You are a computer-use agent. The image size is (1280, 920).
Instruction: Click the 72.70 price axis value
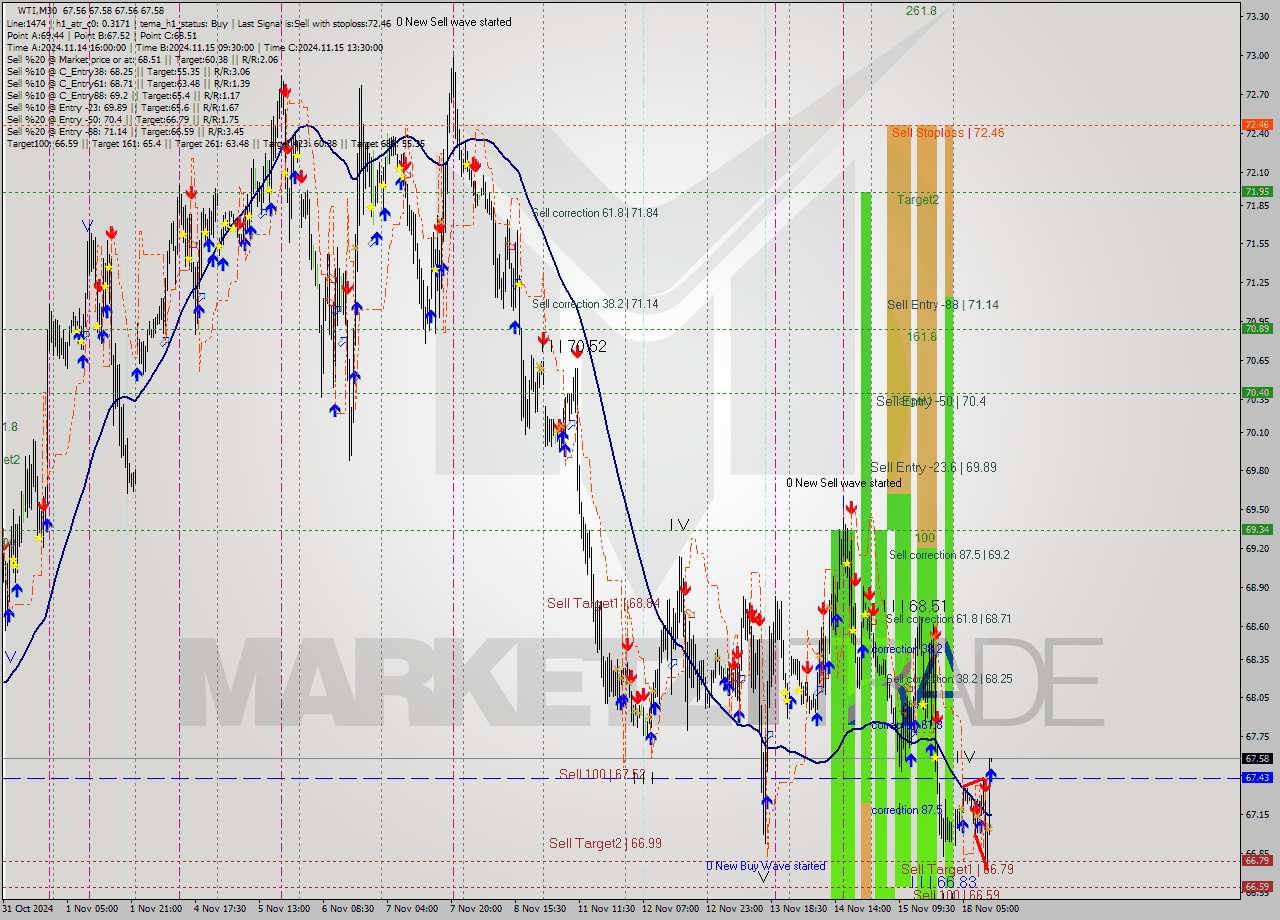pos(1256,94)
